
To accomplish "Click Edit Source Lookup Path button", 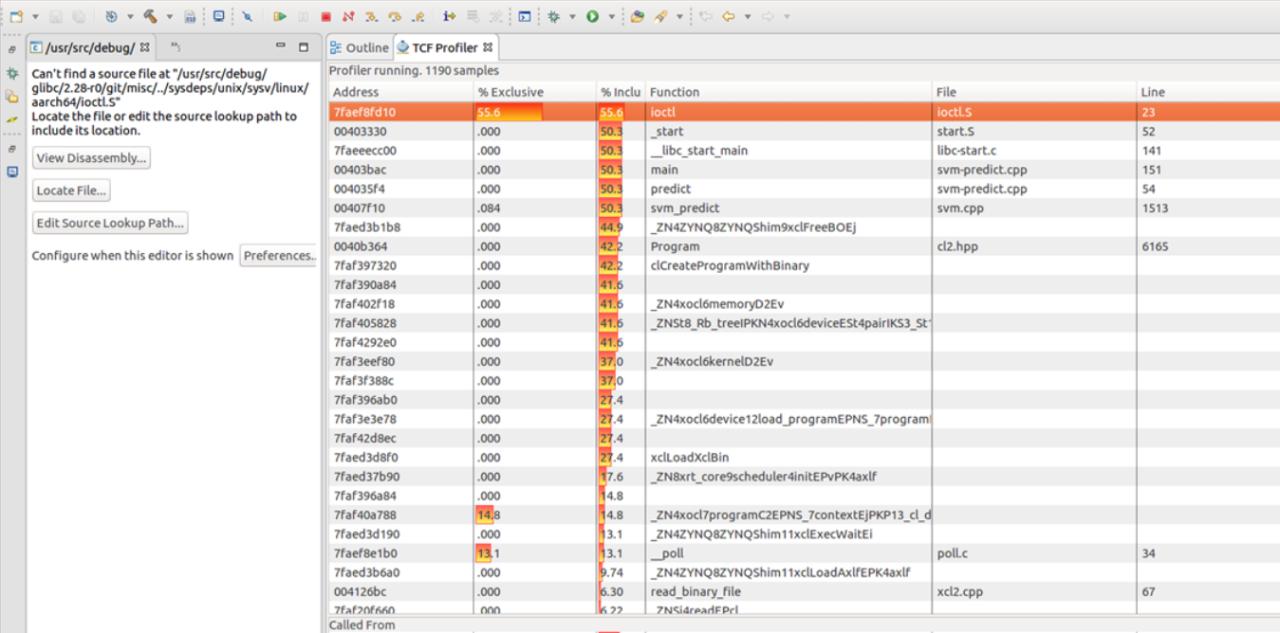I will pyautogui.click(x=110, y=223).
